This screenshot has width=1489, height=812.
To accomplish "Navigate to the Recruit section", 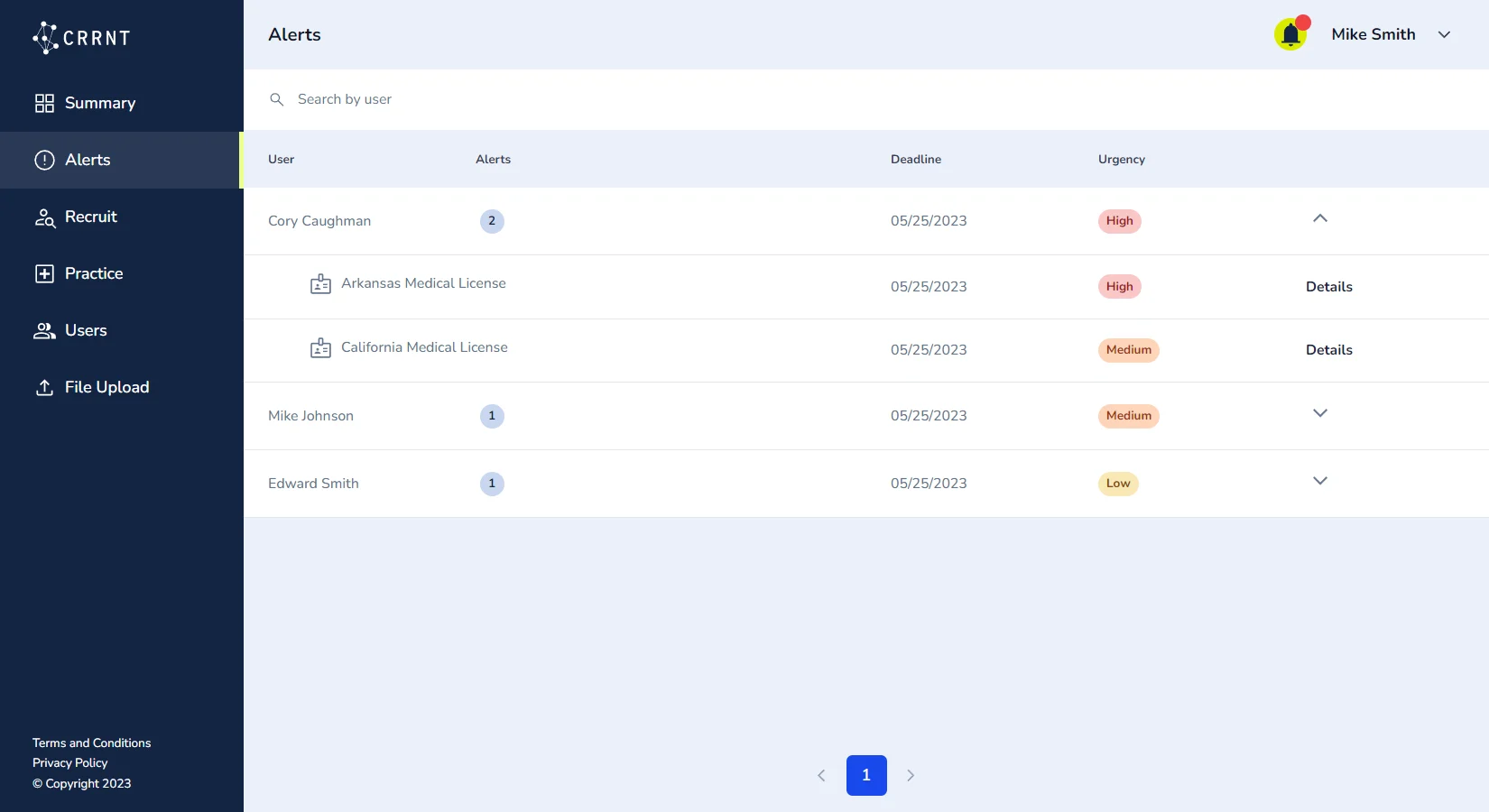I will point(90,217).
